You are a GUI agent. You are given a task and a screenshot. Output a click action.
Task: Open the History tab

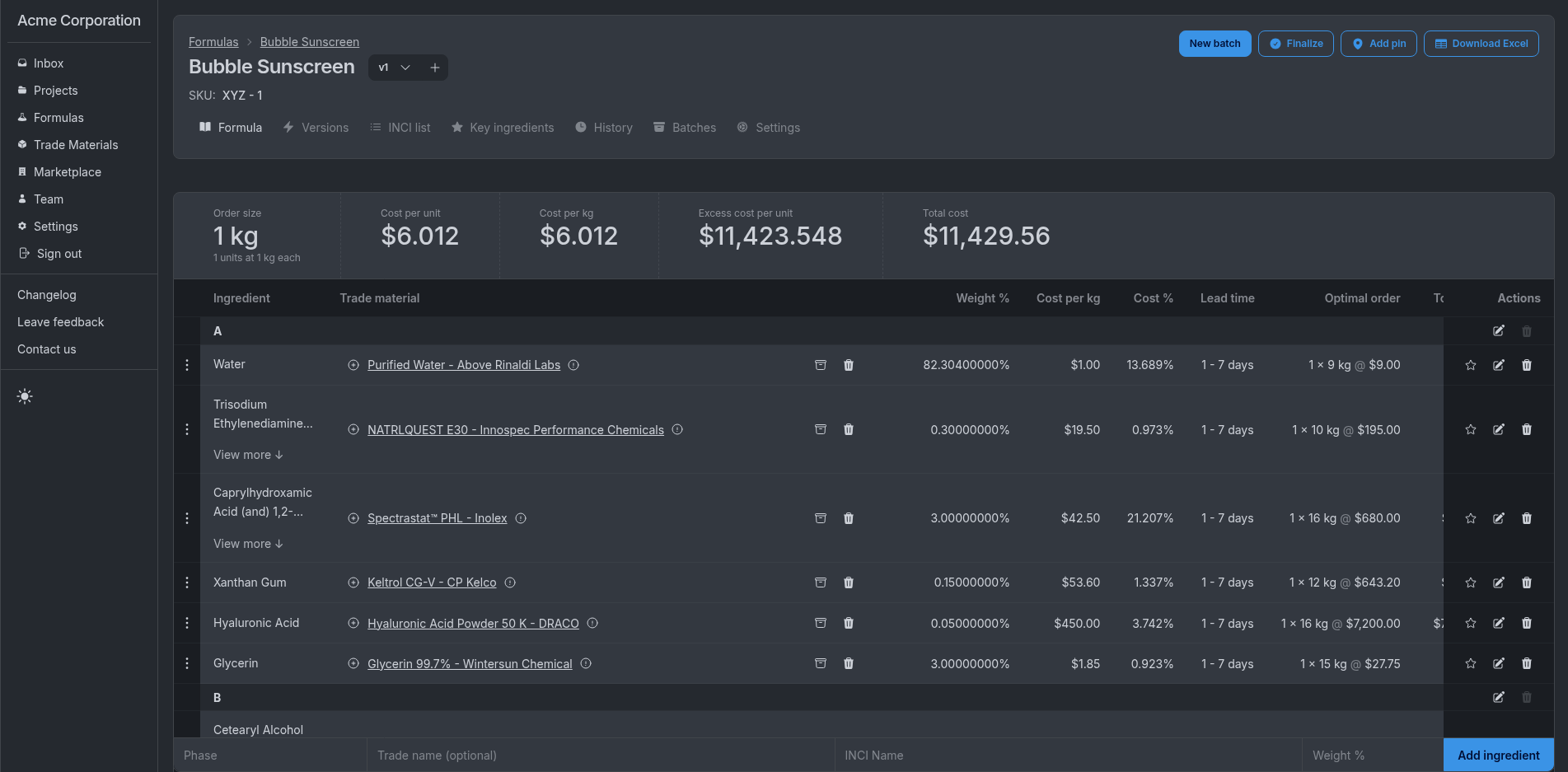click(604, 128)
